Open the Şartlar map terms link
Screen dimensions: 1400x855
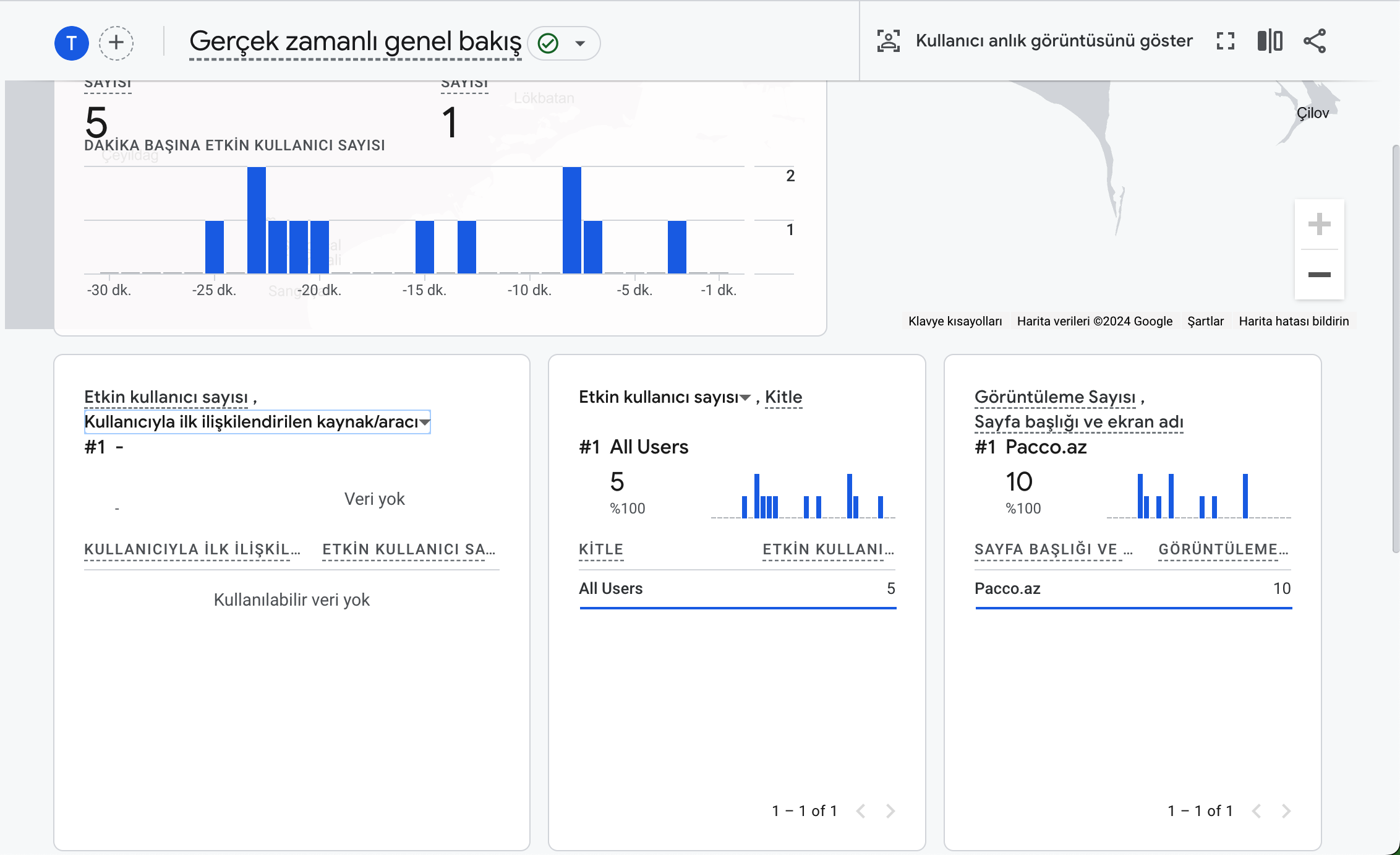[x=1205, y=321]
